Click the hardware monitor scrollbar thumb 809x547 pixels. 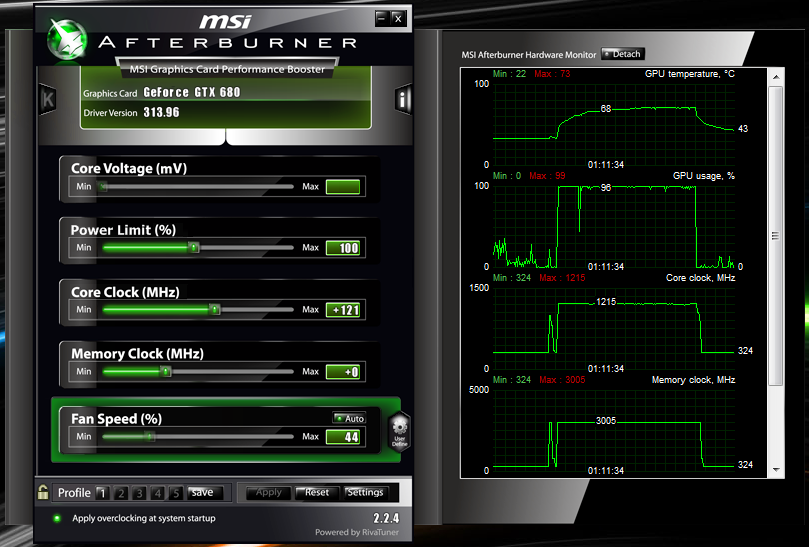click(776, 236)
